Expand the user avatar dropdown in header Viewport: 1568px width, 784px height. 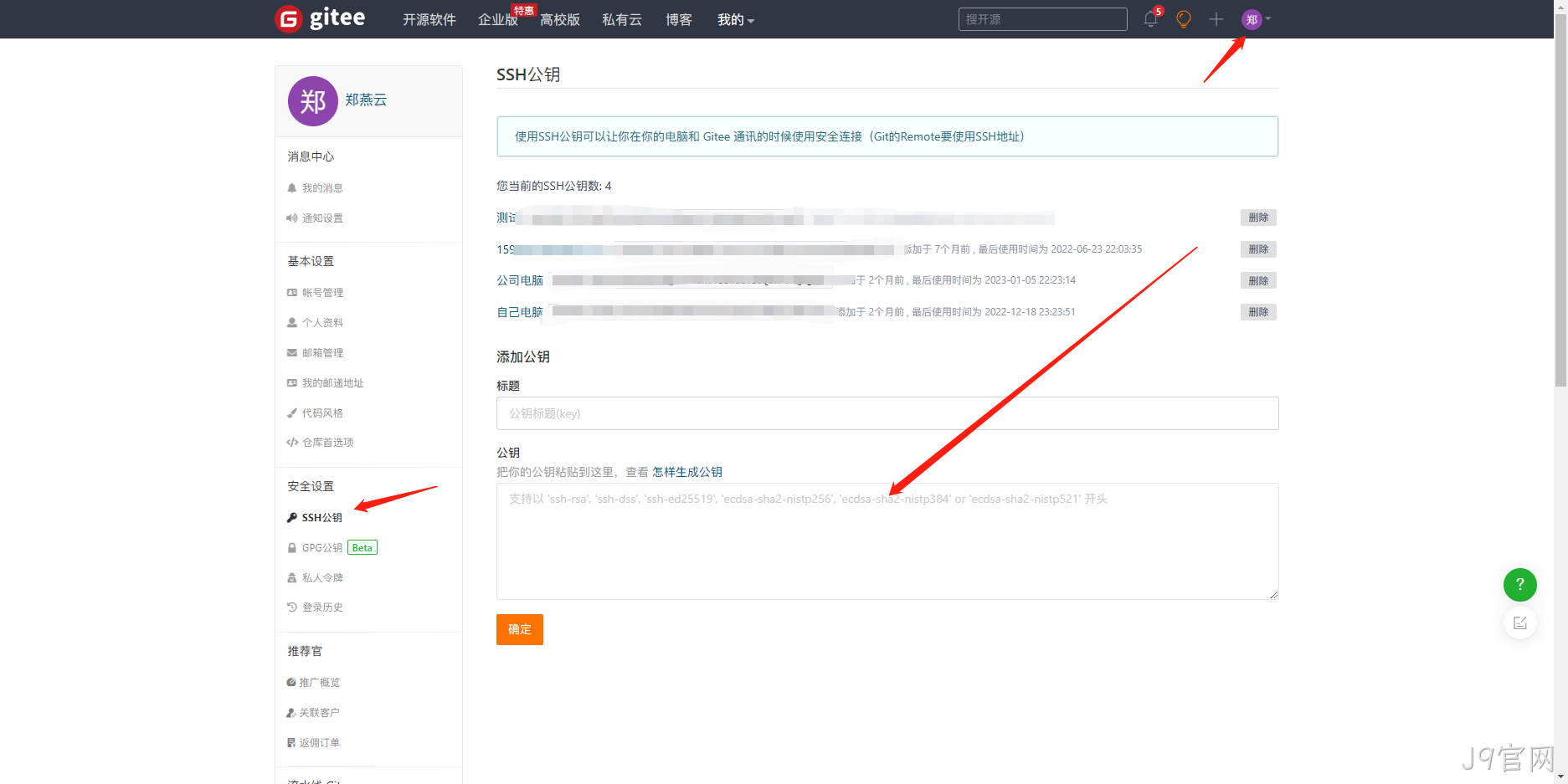point(1256,19)
